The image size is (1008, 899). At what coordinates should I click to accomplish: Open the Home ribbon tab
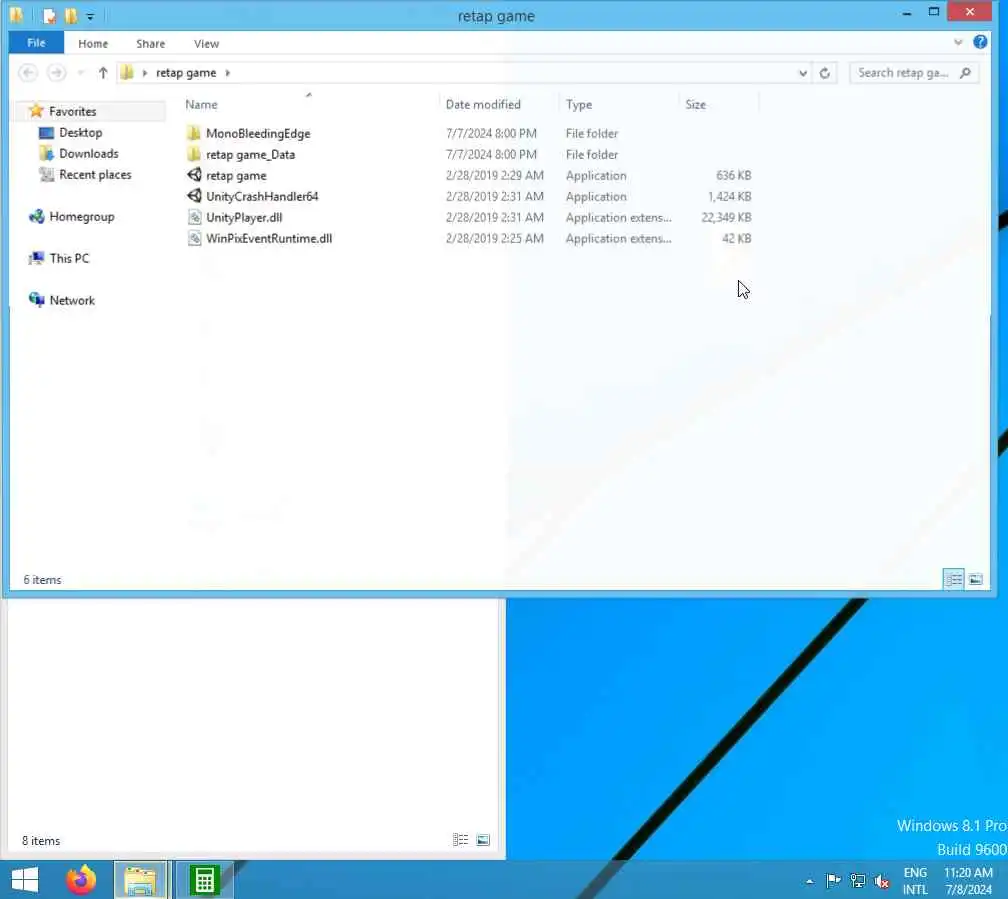(93, 43)
